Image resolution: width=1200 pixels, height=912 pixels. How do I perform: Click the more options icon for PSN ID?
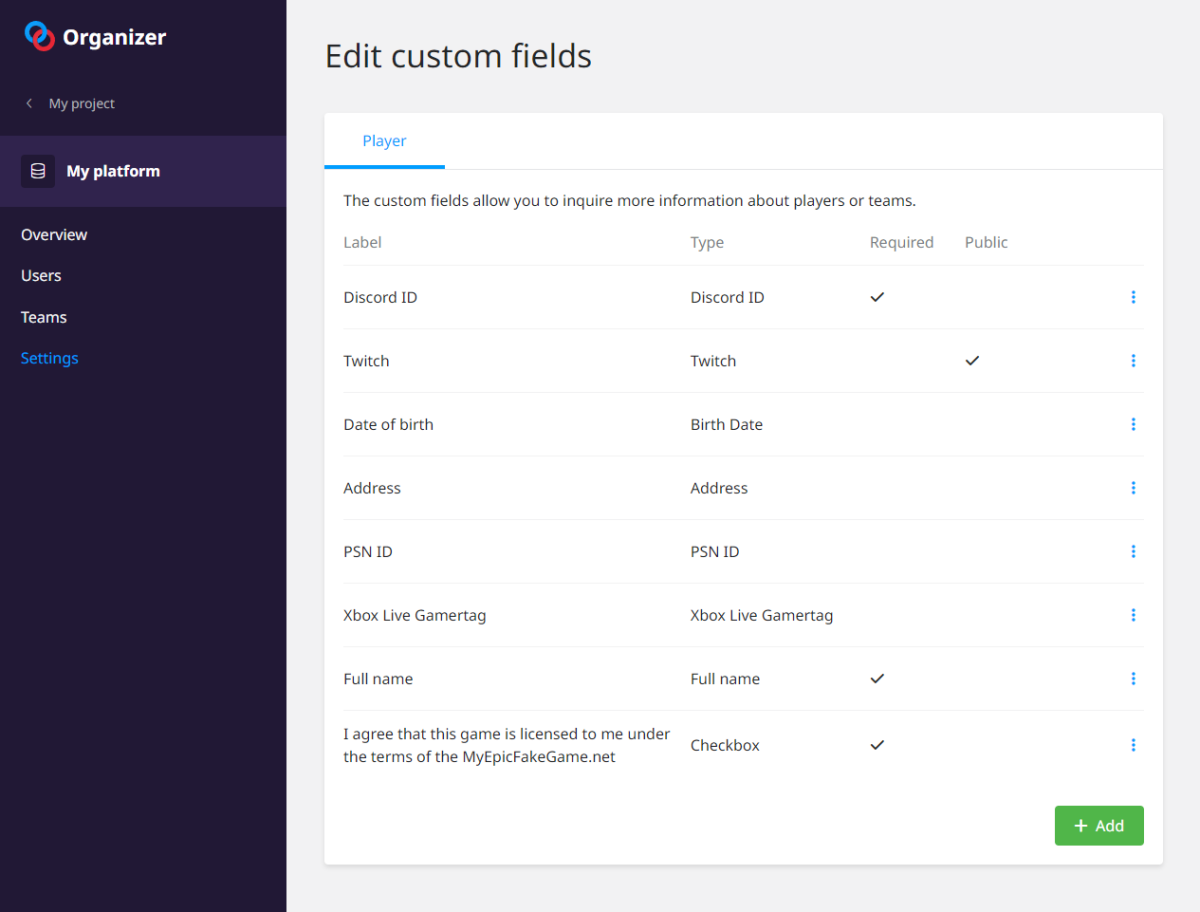pos(1133,551)
